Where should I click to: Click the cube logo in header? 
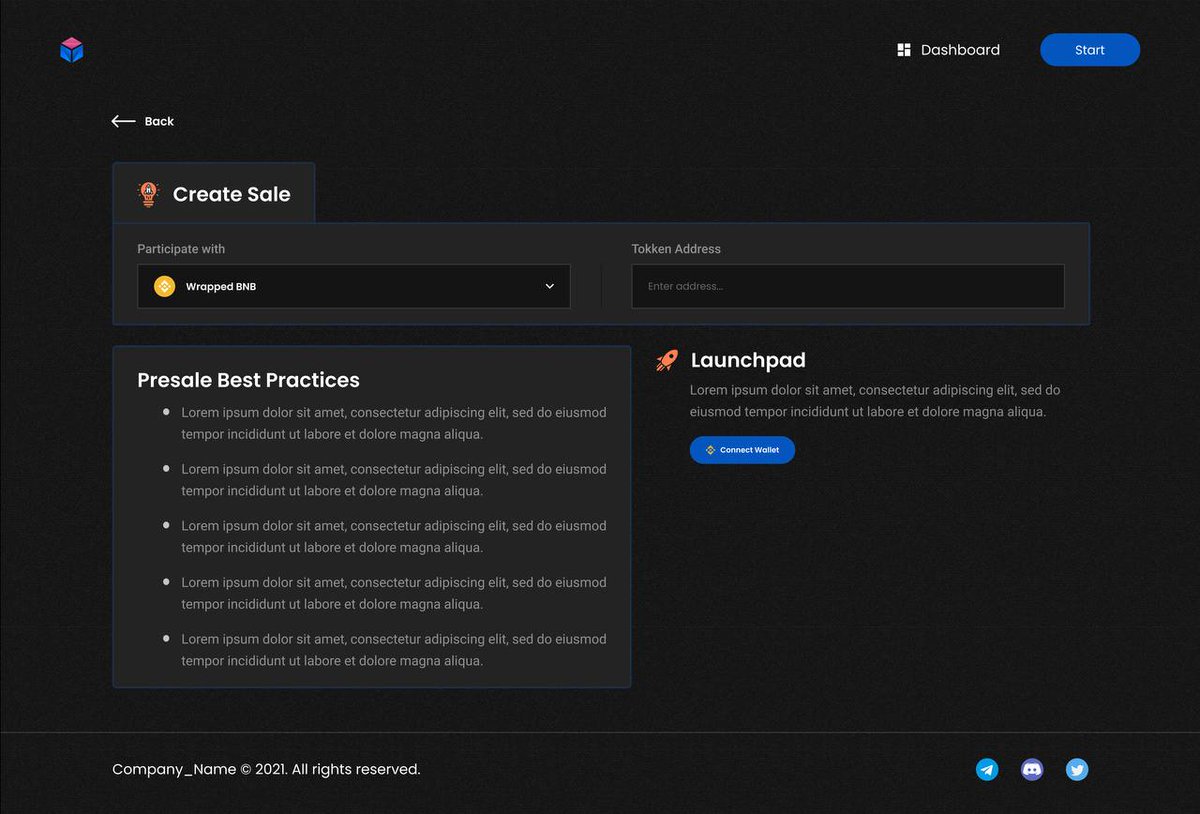pyautogui.click(x=71, y=50)
